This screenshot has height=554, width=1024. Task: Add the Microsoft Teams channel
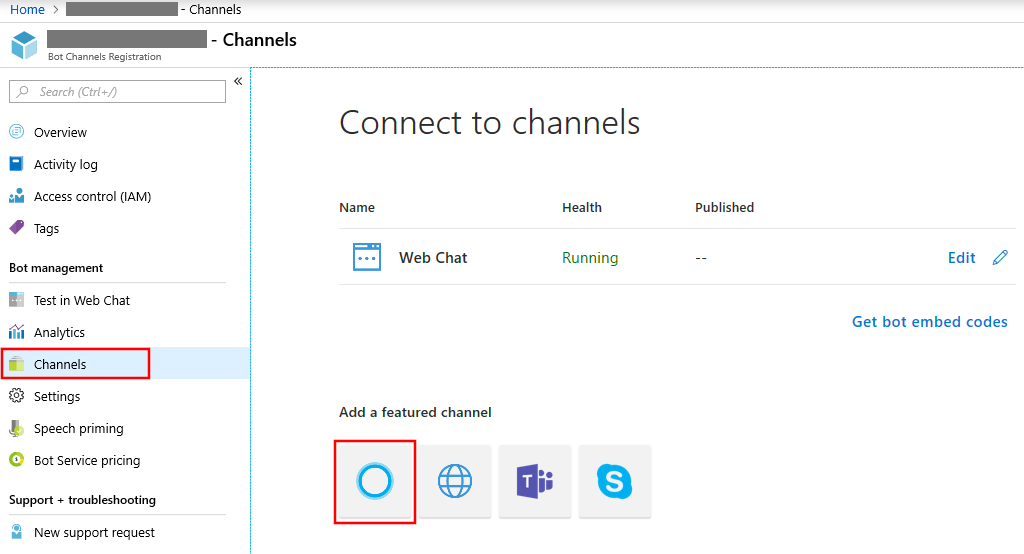(535, 481)
